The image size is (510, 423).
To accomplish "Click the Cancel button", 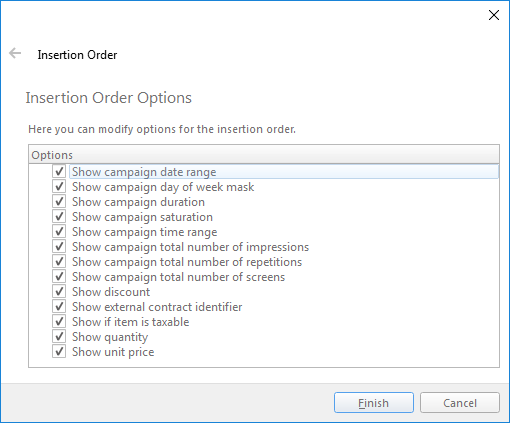I will coord(460,403).
